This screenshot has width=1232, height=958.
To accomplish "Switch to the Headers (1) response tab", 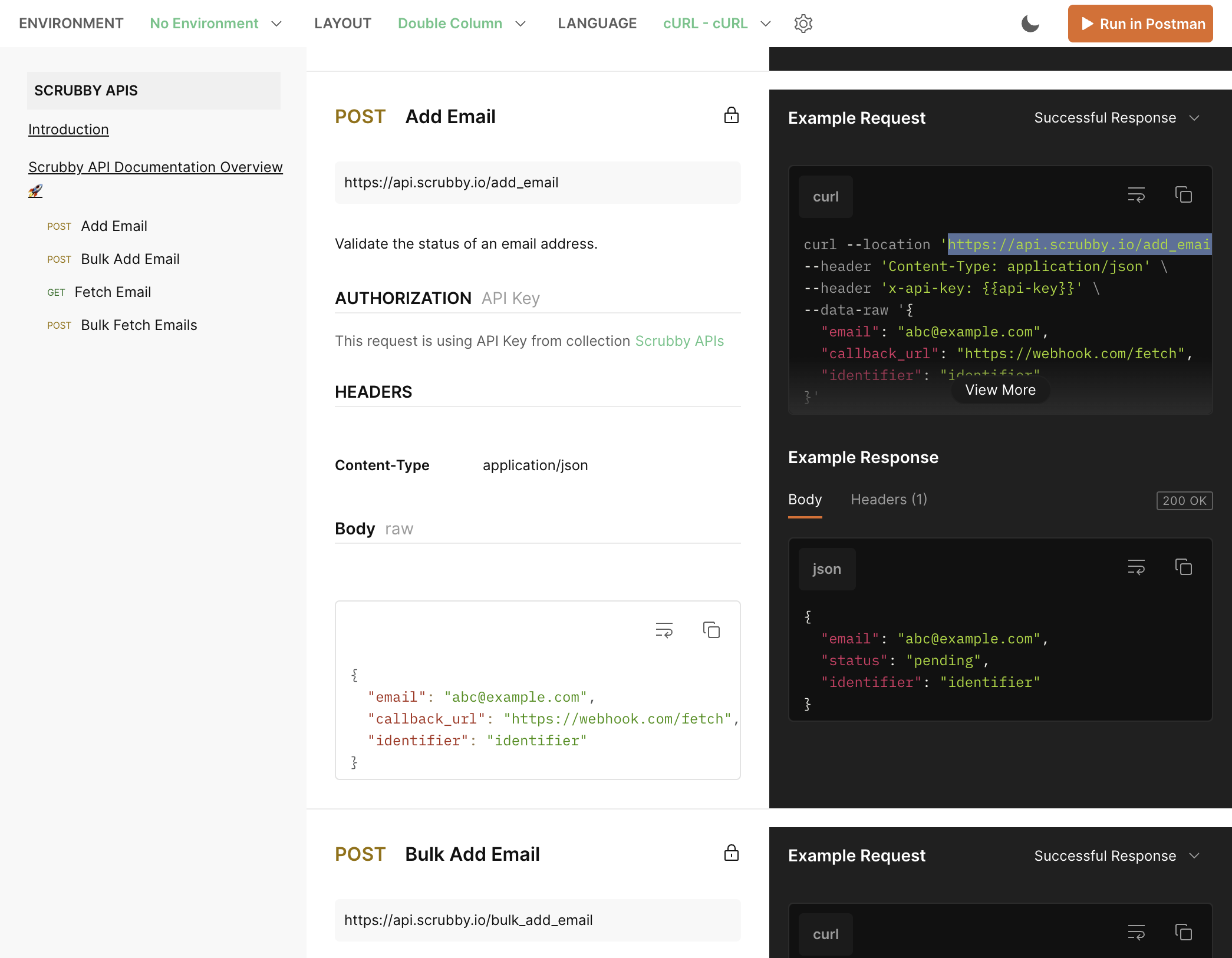I will click(x=889, y=500).
